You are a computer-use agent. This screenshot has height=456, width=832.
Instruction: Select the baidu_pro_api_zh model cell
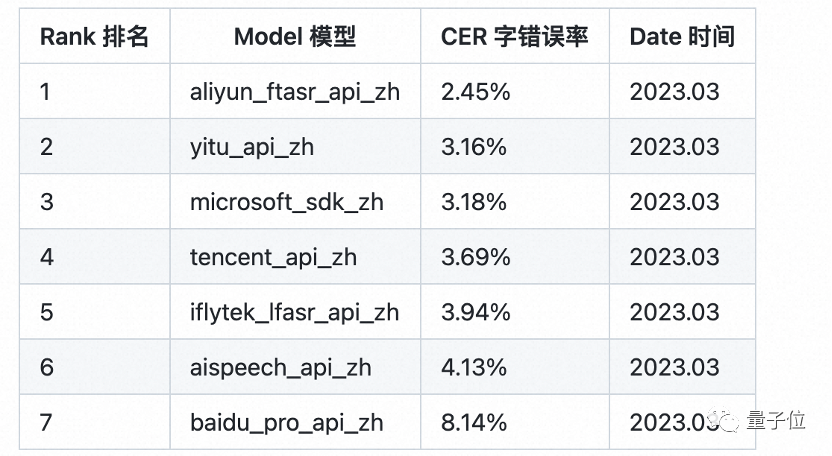point(286,422)
